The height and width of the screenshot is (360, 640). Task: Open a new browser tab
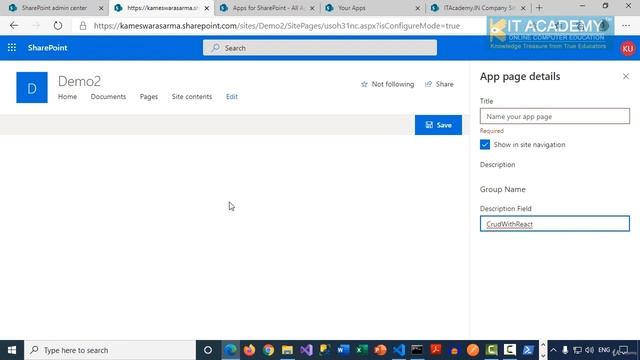point(539,8)
